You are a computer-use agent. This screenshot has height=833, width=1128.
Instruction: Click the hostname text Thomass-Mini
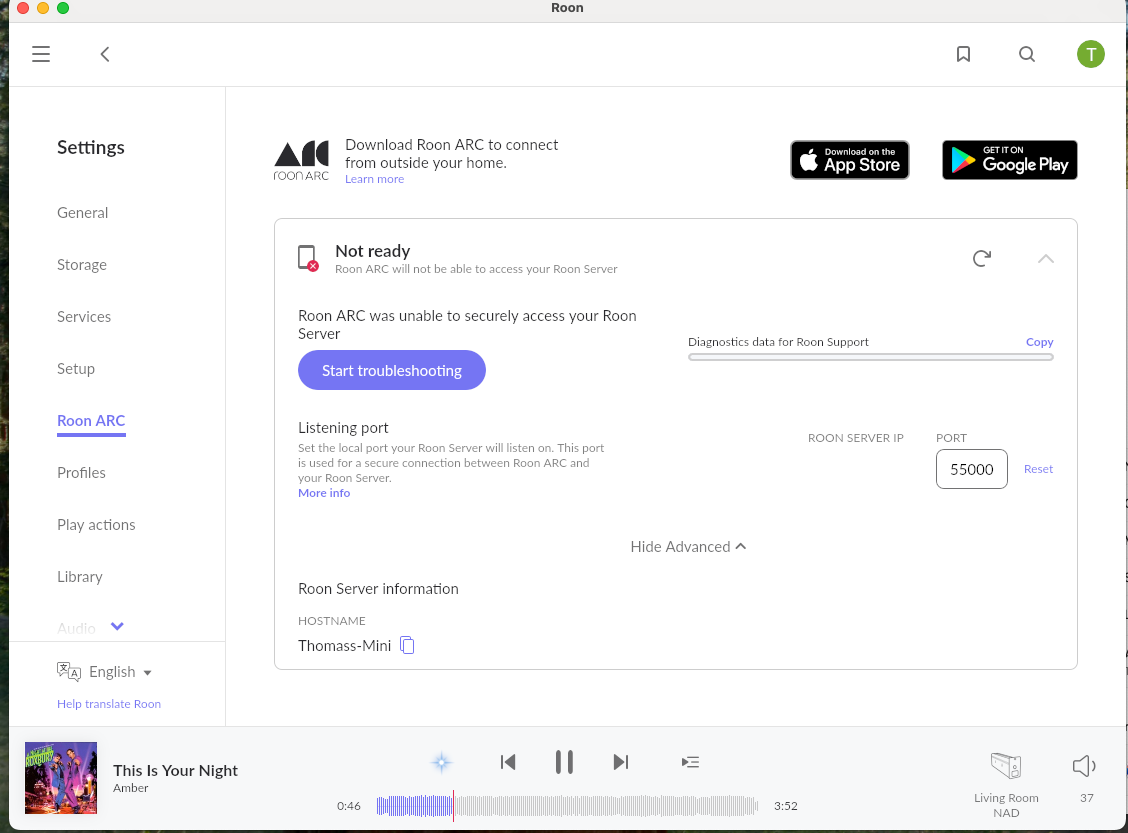pyautogui.click(x=345, y=645)
